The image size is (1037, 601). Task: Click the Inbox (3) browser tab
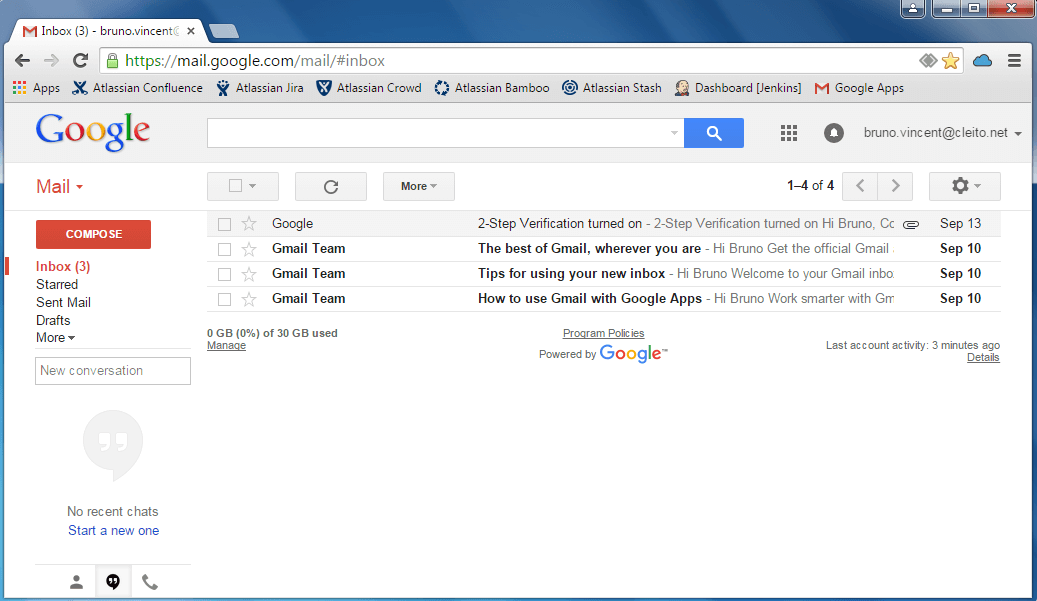(x=106, y=31)
